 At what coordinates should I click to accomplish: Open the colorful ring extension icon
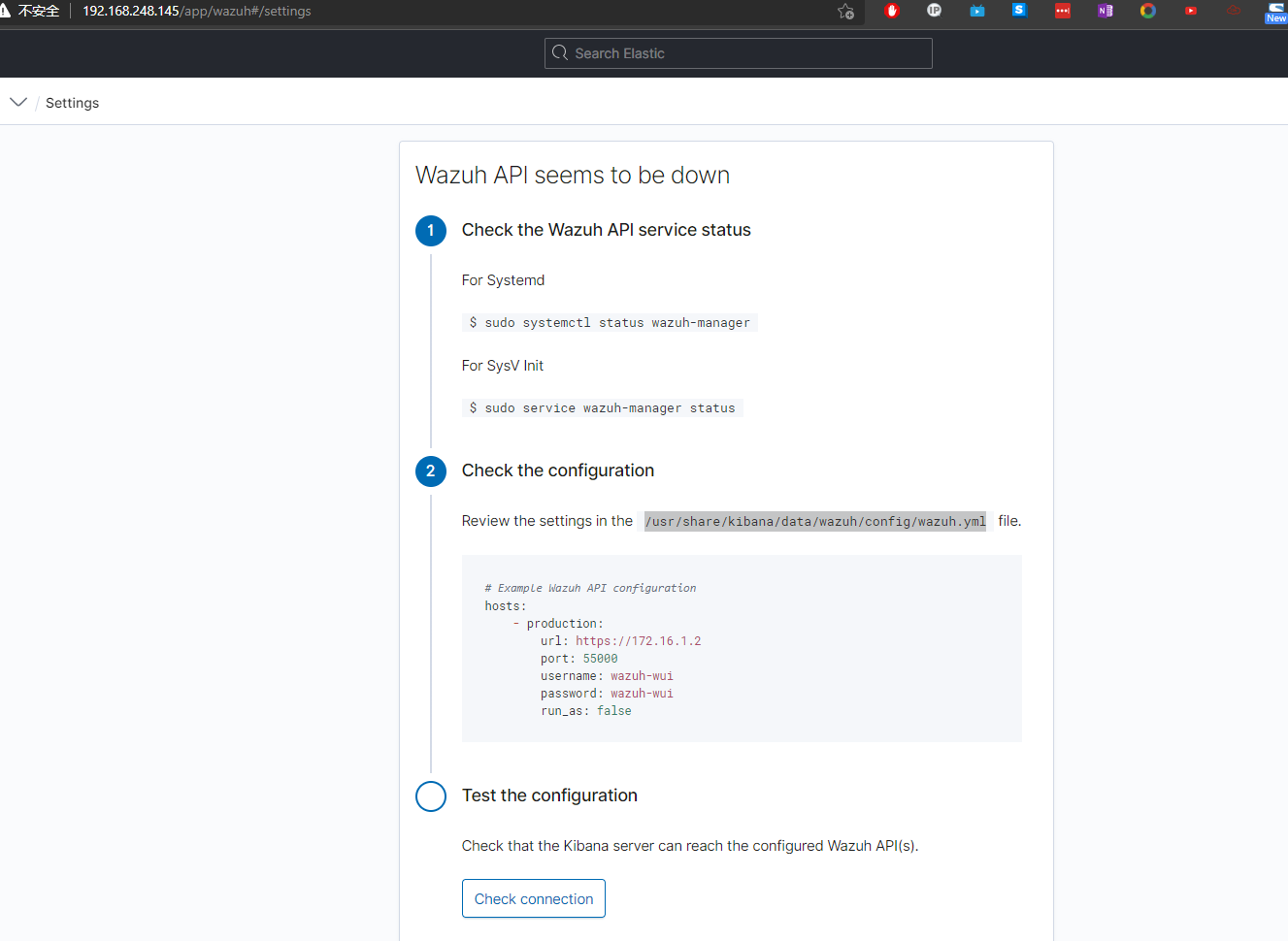pos(1148,11)
